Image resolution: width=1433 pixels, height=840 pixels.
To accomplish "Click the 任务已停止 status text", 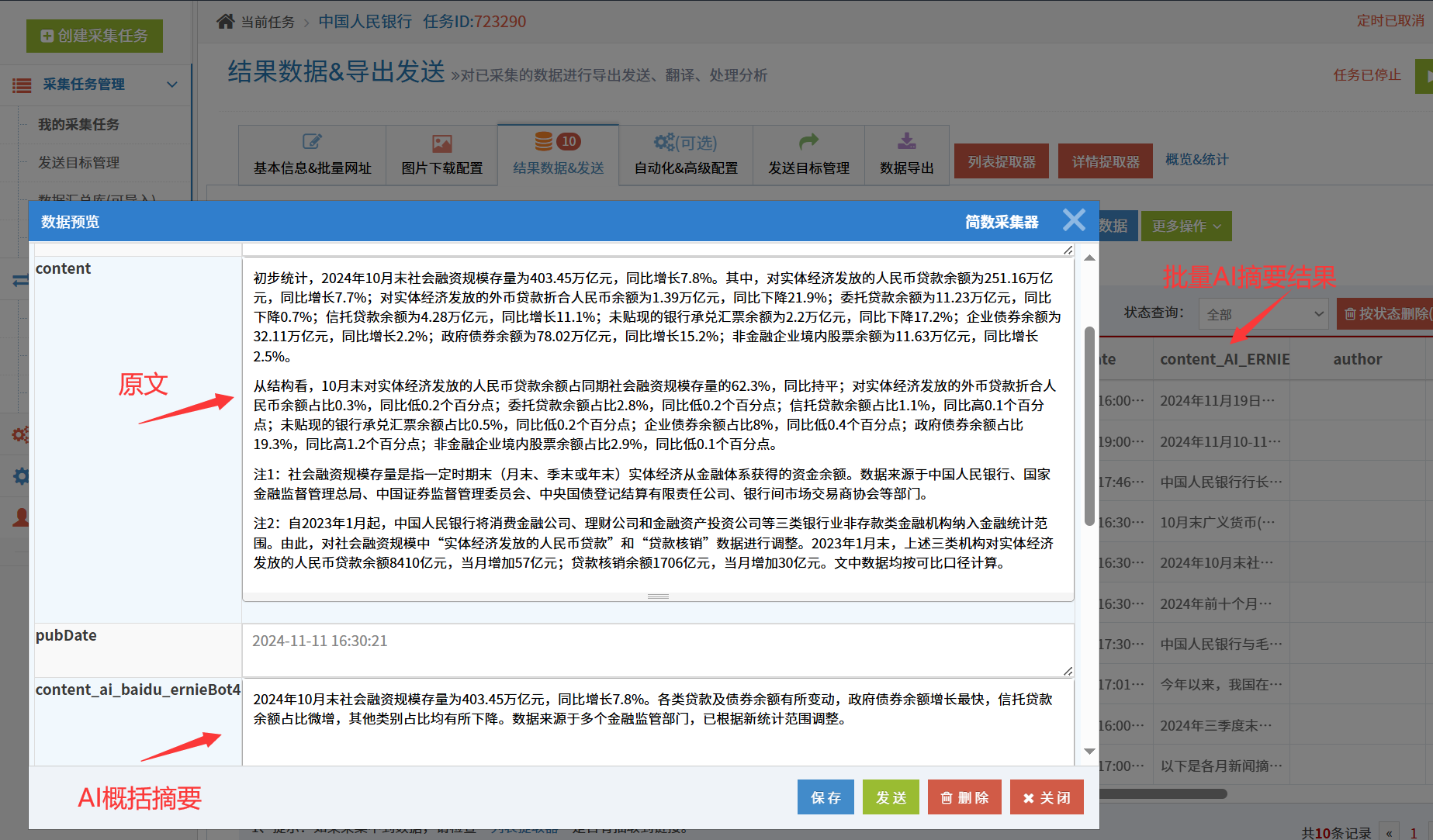I will coord(1367,75).
